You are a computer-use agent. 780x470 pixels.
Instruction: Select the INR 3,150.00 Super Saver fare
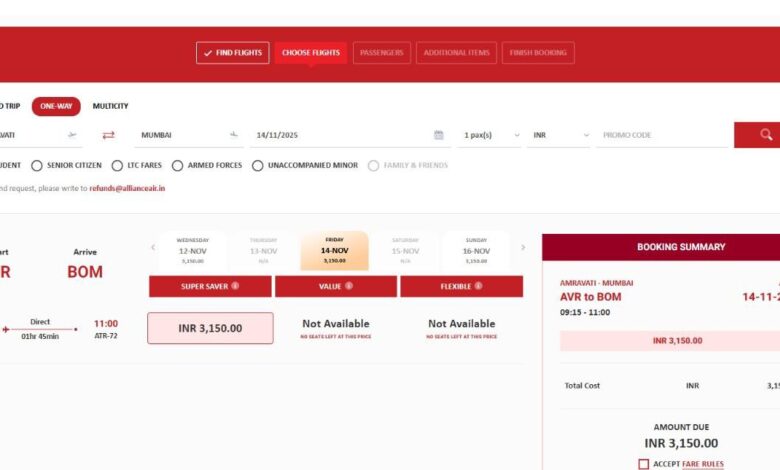pyautogui.click(x=210, y=328)
